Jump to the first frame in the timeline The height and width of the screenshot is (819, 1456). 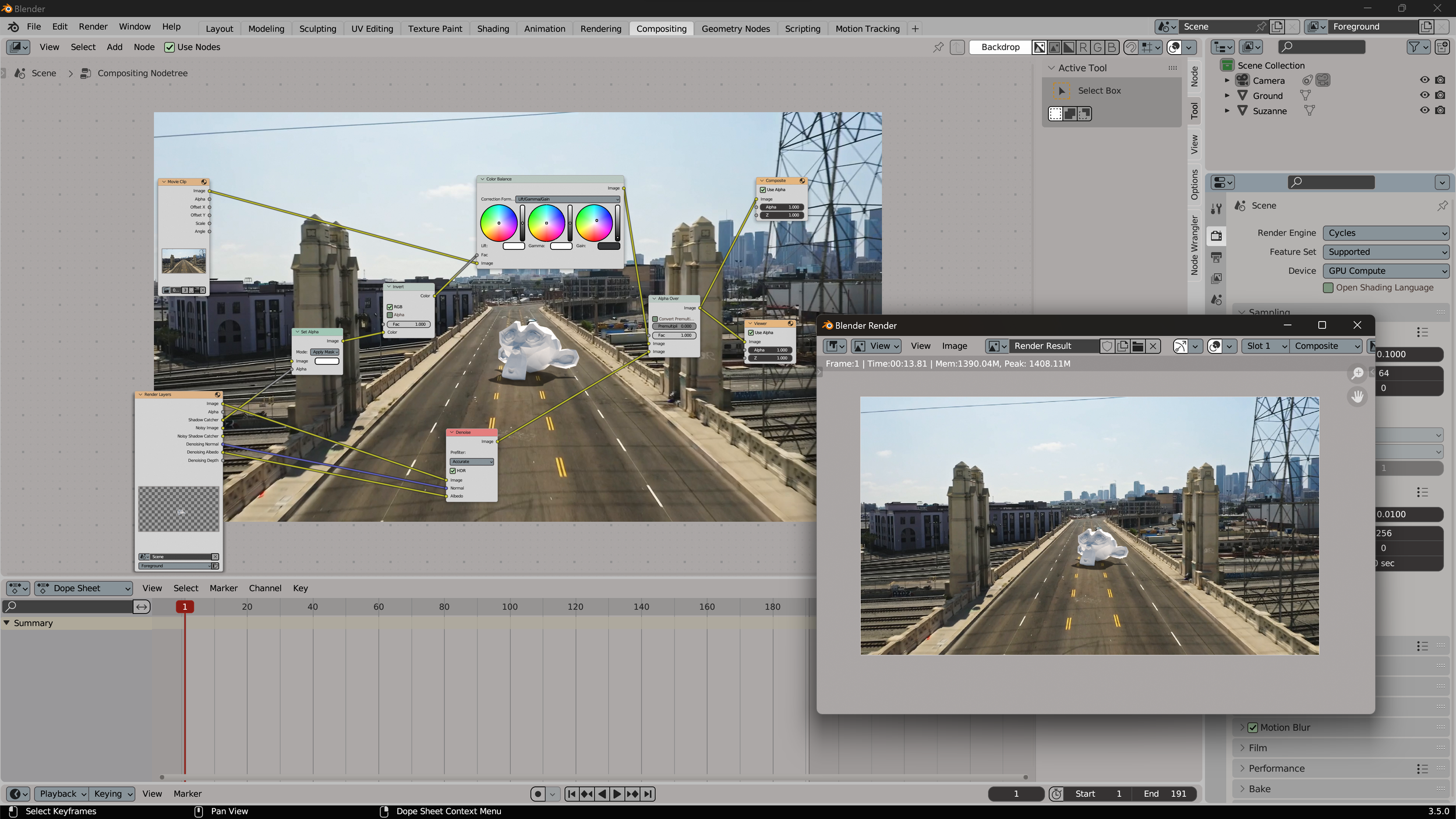pyautogui.click(x=572, y=794)
